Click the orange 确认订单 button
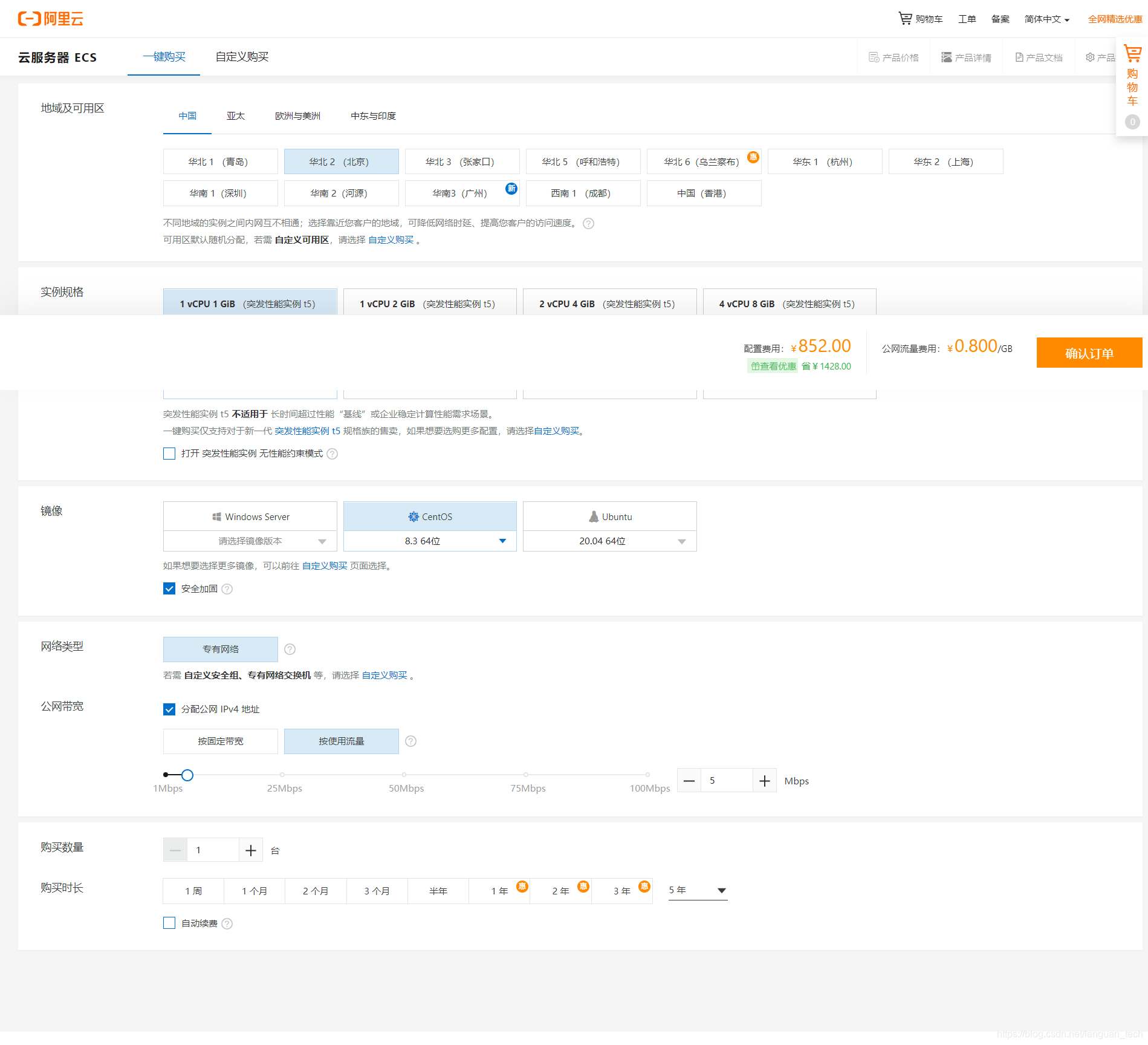Viewport: 1148px width, 1045px height. [x=1089, y=353]
